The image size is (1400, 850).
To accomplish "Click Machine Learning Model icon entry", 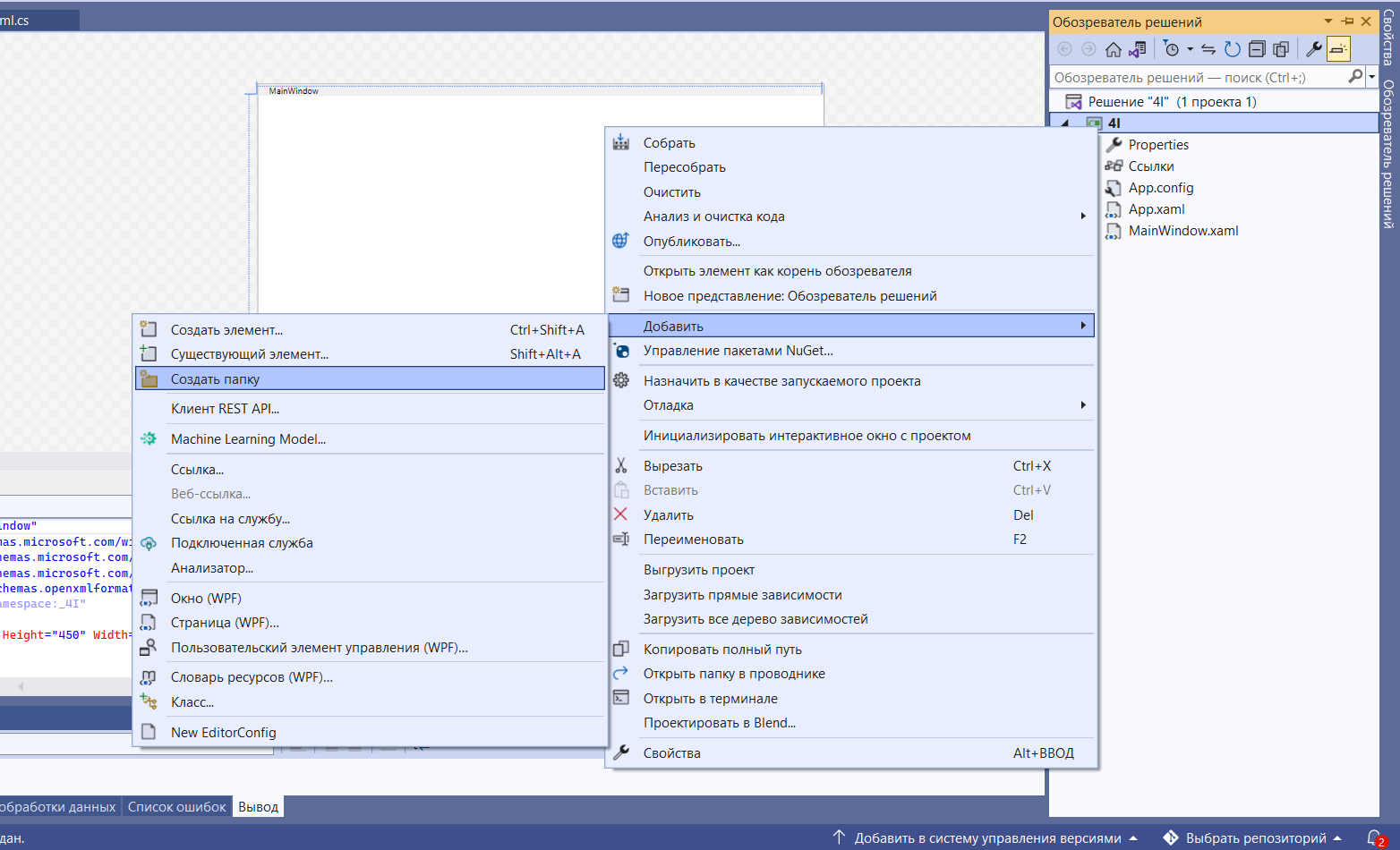I will point(149,438).
